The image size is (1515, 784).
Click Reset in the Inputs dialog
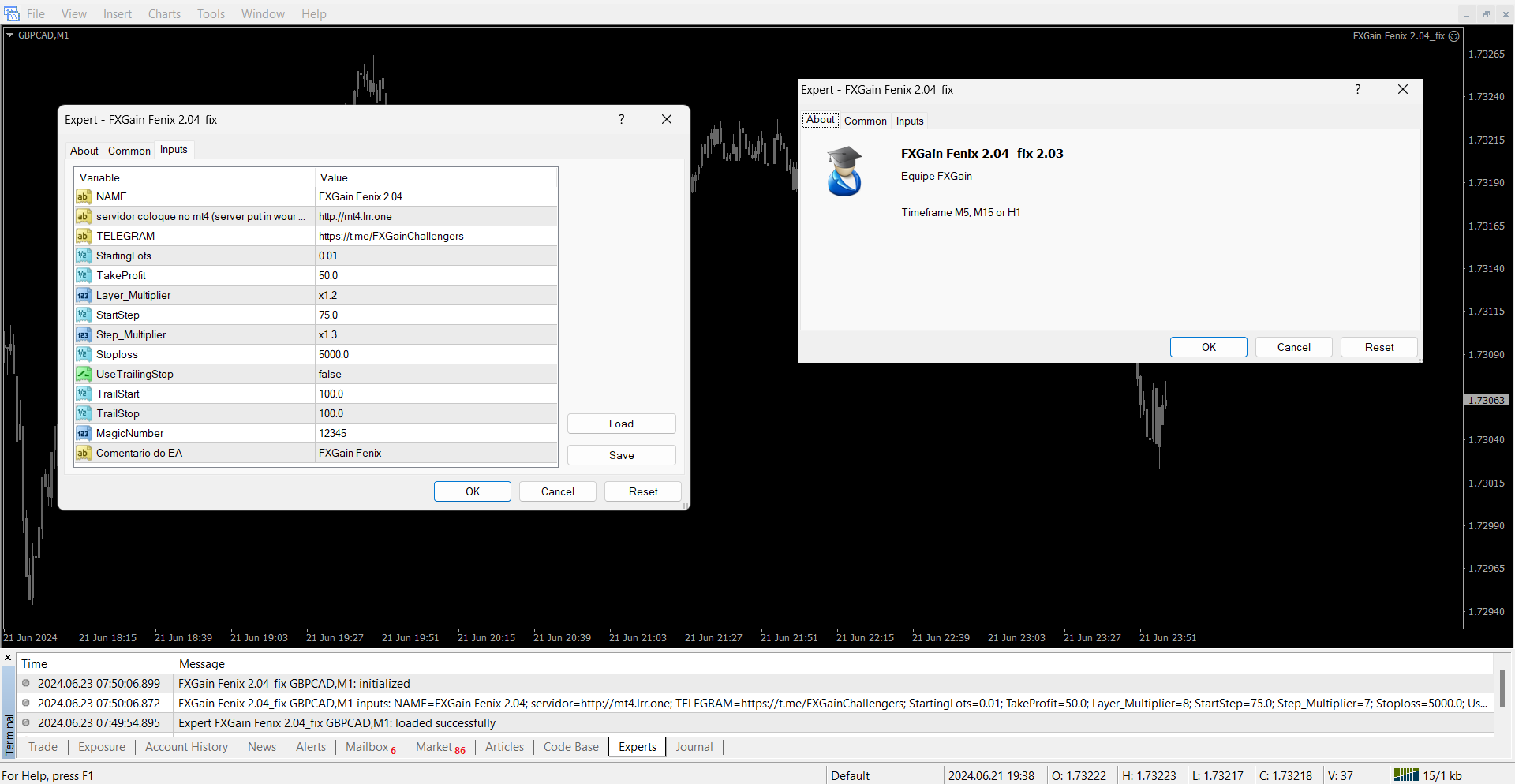coord(643,491)
